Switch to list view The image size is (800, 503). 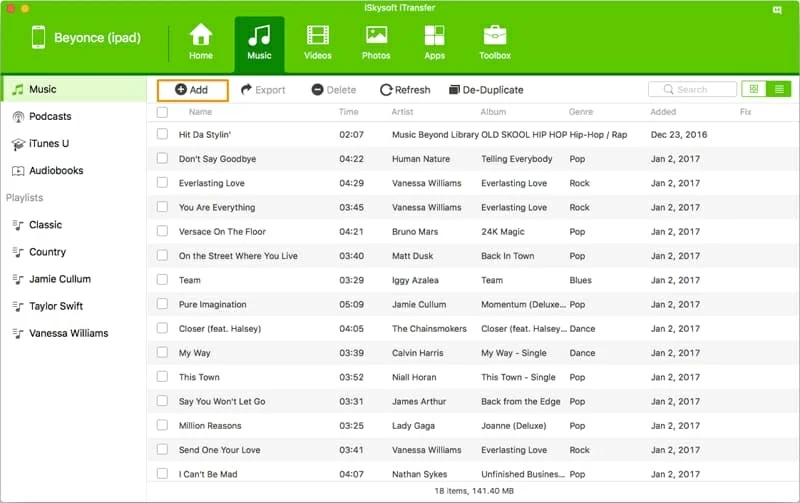(779, 89)
